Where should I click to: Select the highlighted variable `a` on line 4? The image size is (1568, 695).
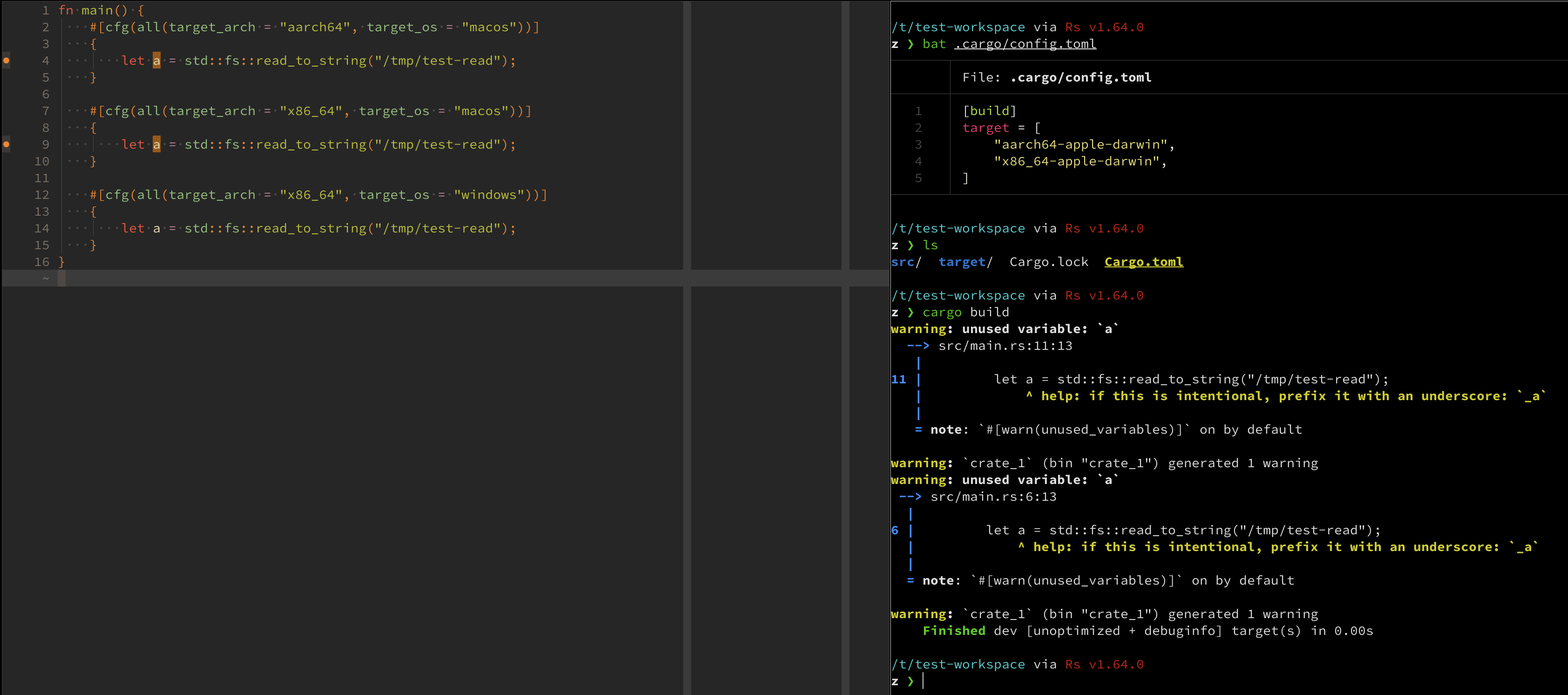156,60
